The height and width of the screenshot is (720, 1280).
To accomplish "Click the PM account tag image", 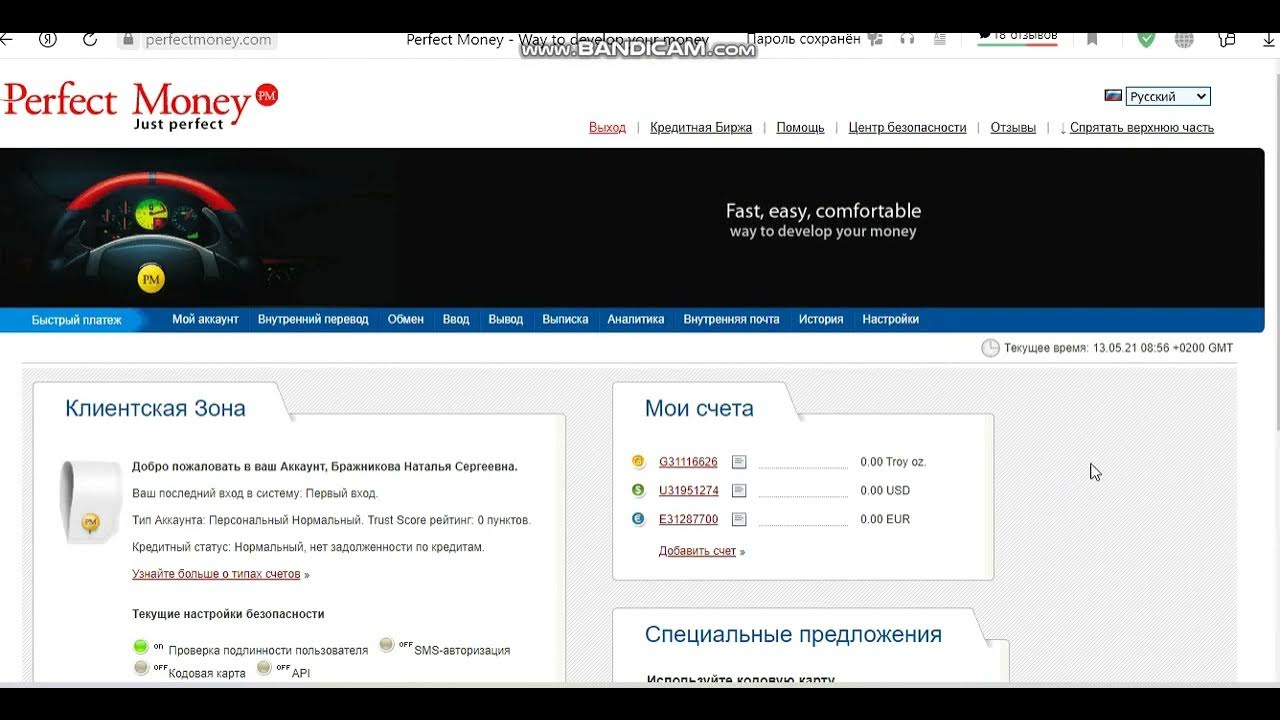I will (91, 502).
